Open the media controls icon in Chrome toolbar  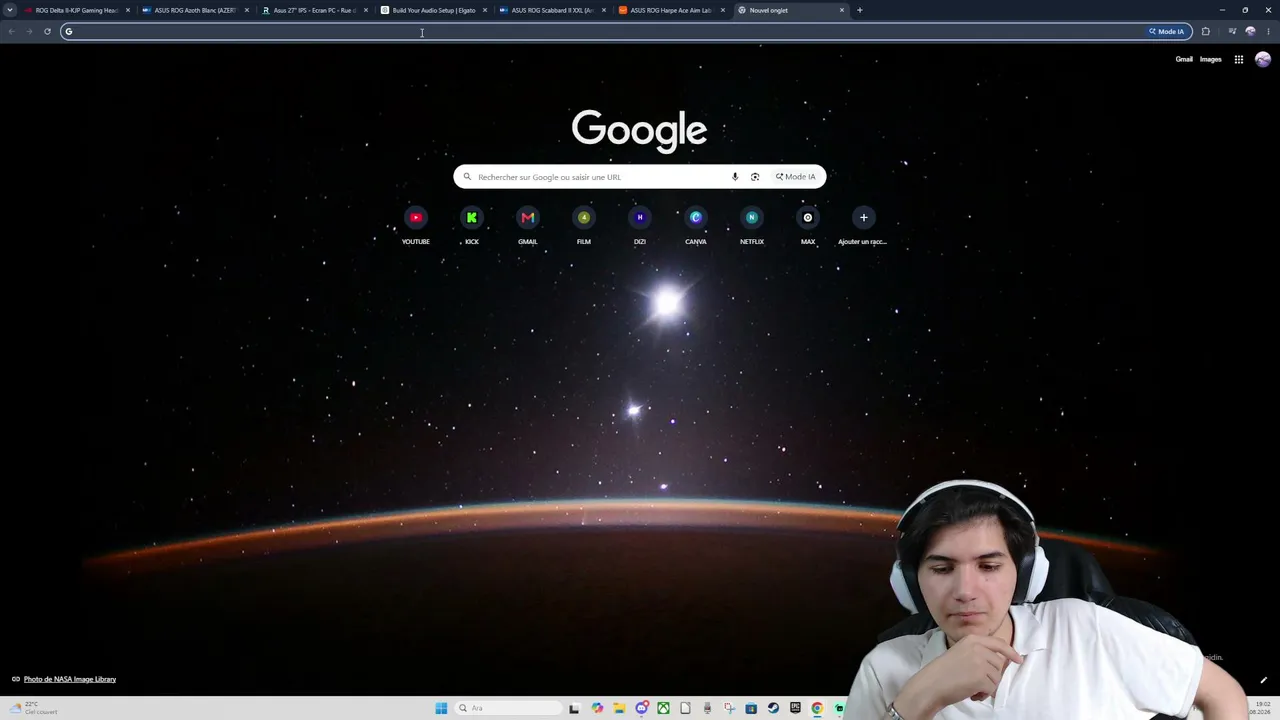click(1232, 31)
